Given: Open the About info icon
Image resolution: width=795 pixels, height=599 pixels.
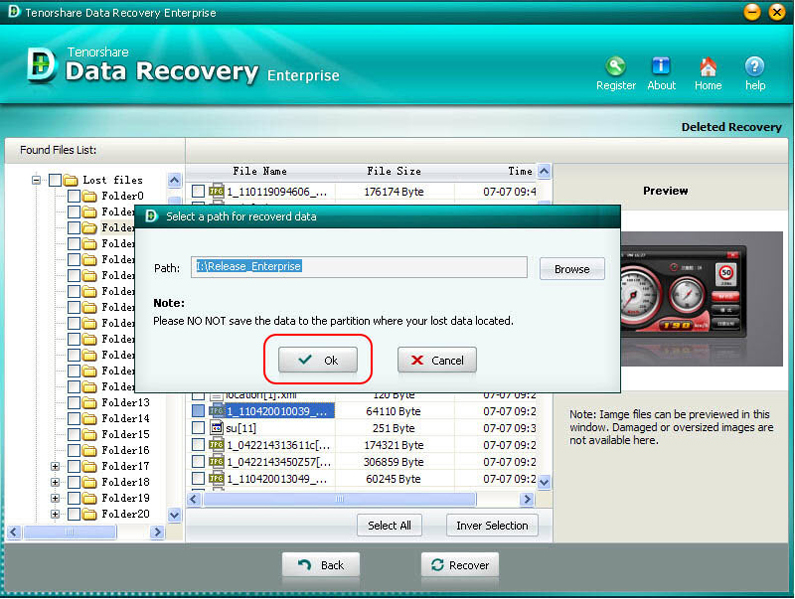Looking at the screenshot, I should [661, 67].
